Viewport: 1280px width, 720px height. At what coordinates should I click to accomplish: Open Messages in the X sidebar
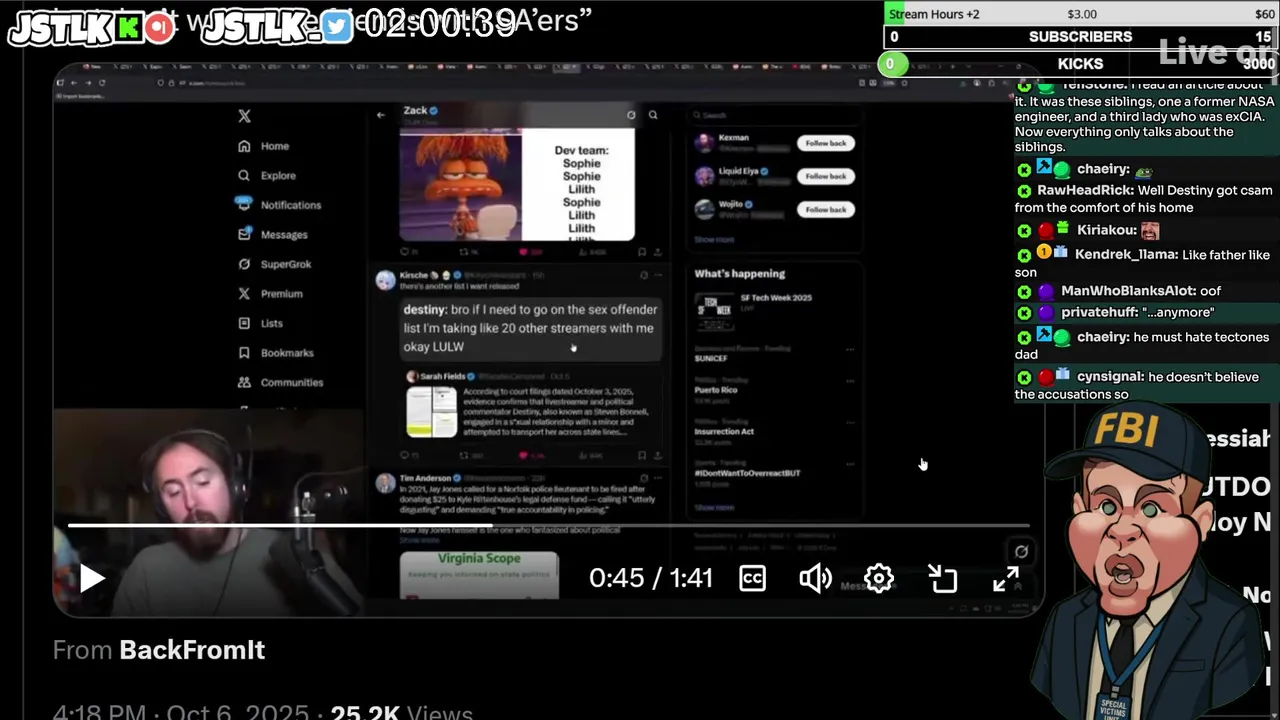pos(272,234)
